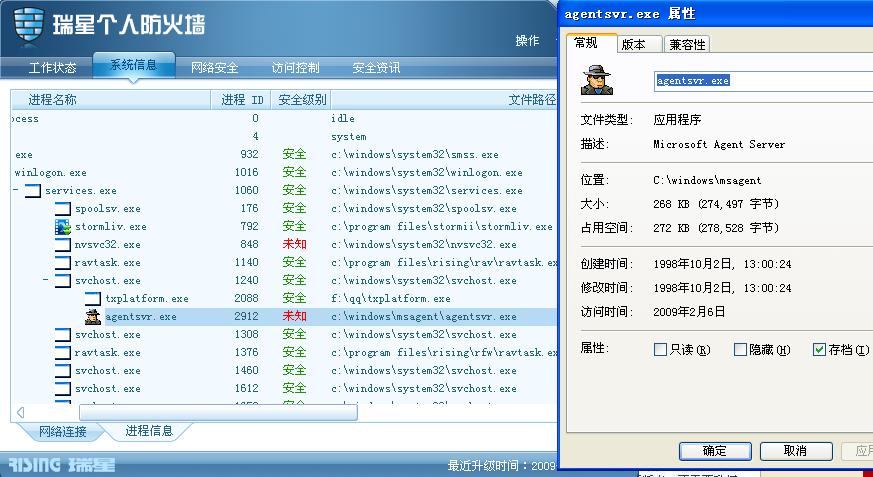The height and width of the screenshot is (477, 873).
Task: Click the process ID 2912 cell
Action: pos(246,316)
